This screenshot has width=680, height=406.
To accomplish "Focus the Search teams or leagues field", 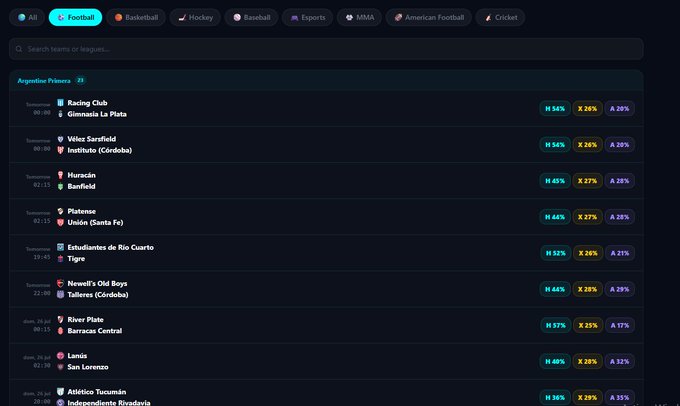I will pos(326,49).
